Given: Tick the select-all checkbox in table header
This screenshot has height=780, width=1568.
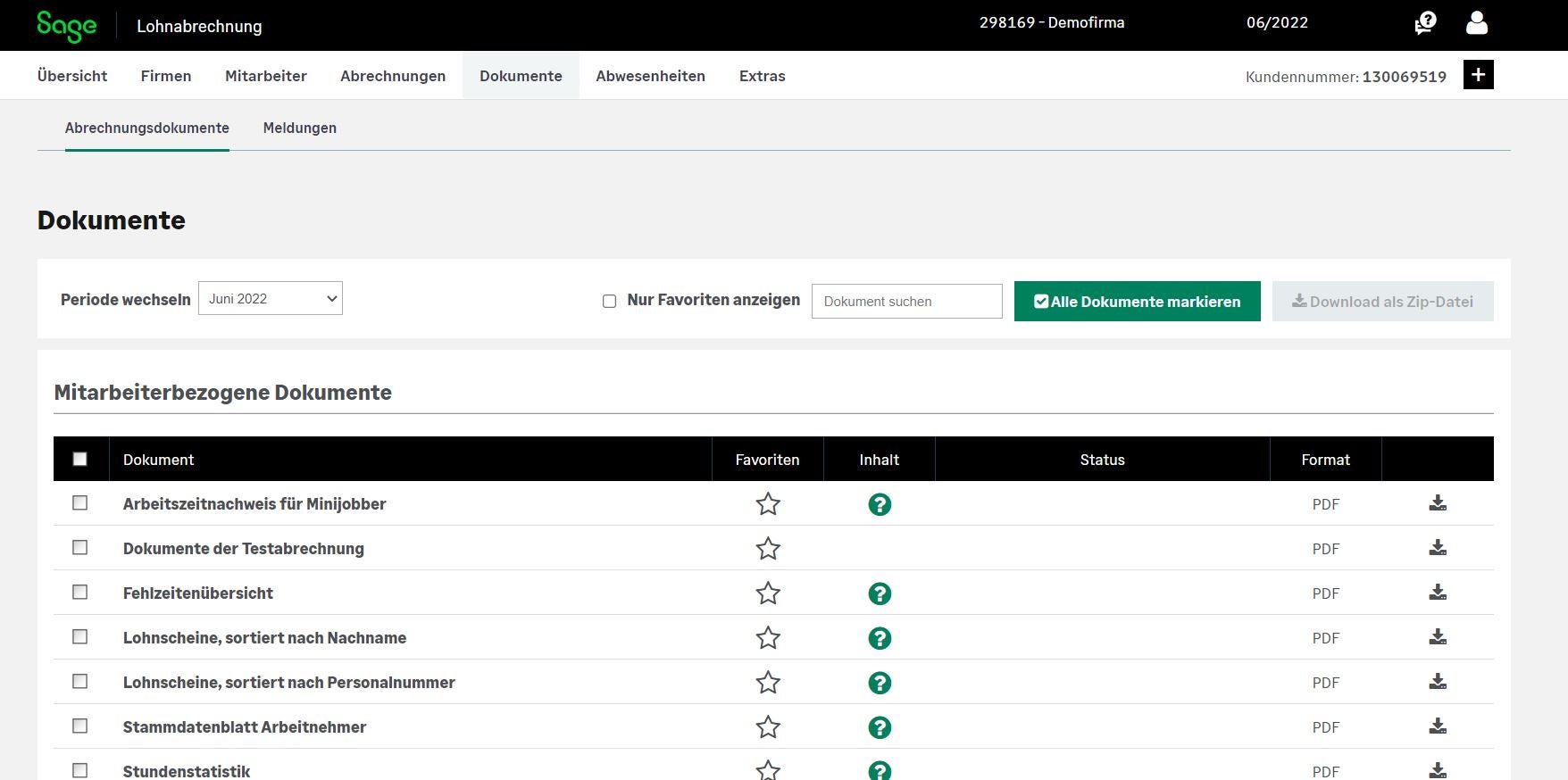Looking at the screenshot, I should pyautogui.click(x=80, y=459).
